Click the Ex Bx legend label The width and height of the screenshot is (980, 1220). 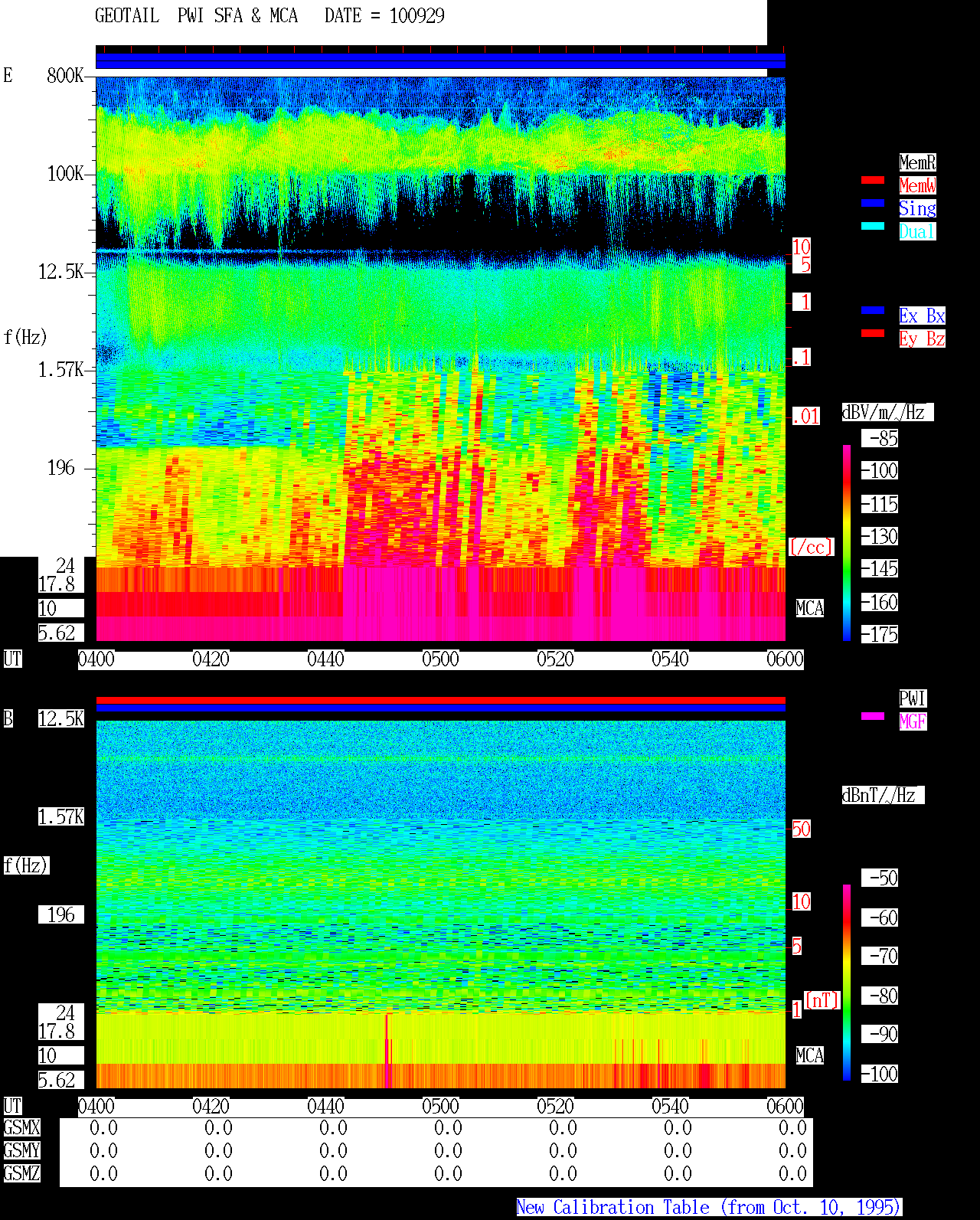[x=922, y=316]
